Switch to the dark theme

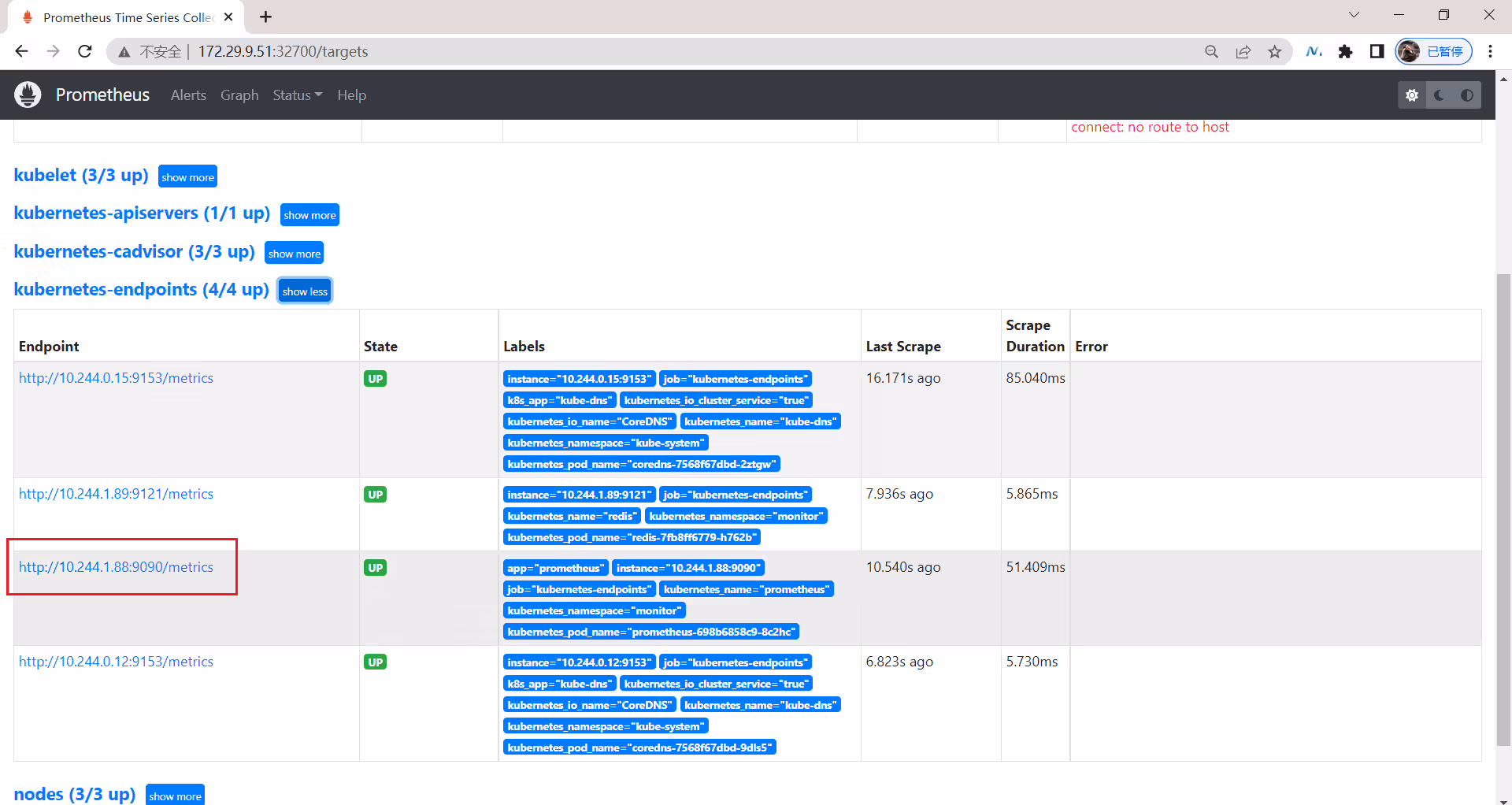[1440, 95]
